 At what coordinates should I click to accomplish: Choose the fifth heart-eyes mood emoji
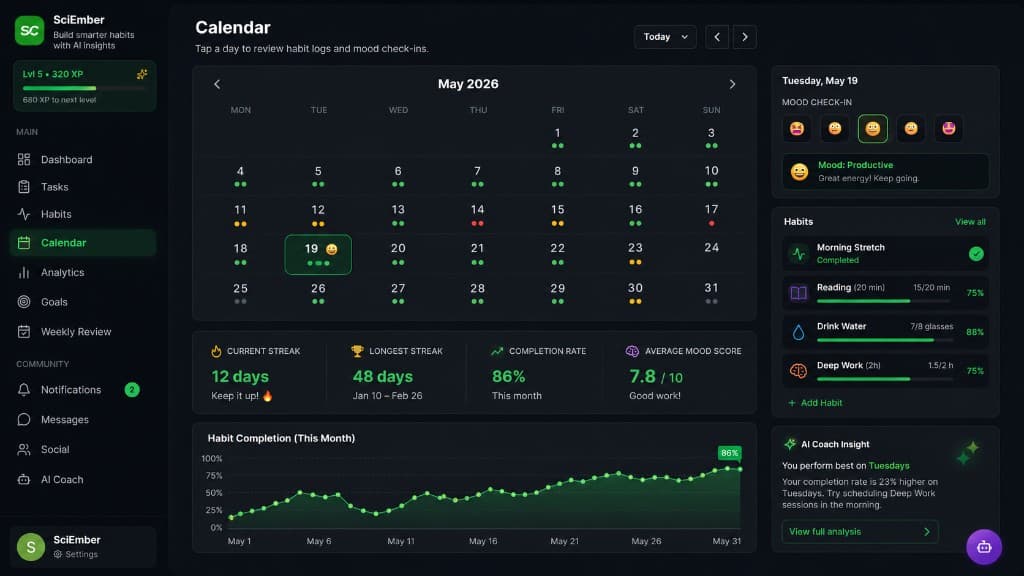tap(949, 129)
